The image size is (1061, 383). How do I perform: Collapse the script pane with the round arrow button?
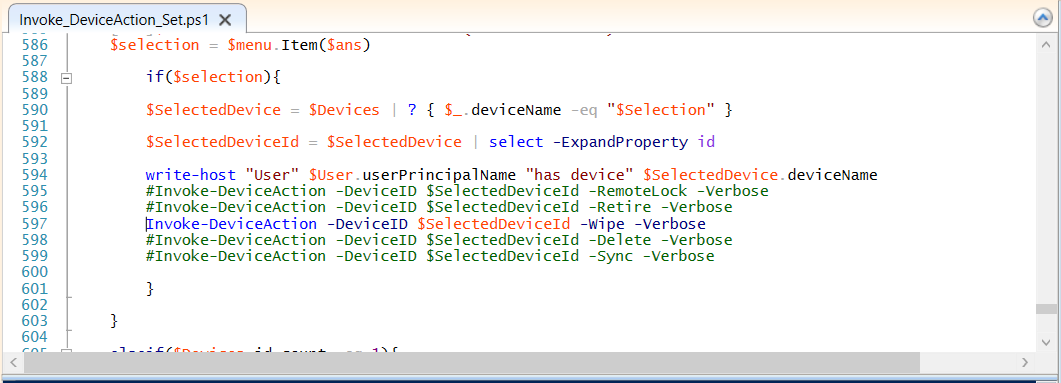[1043, 18]
